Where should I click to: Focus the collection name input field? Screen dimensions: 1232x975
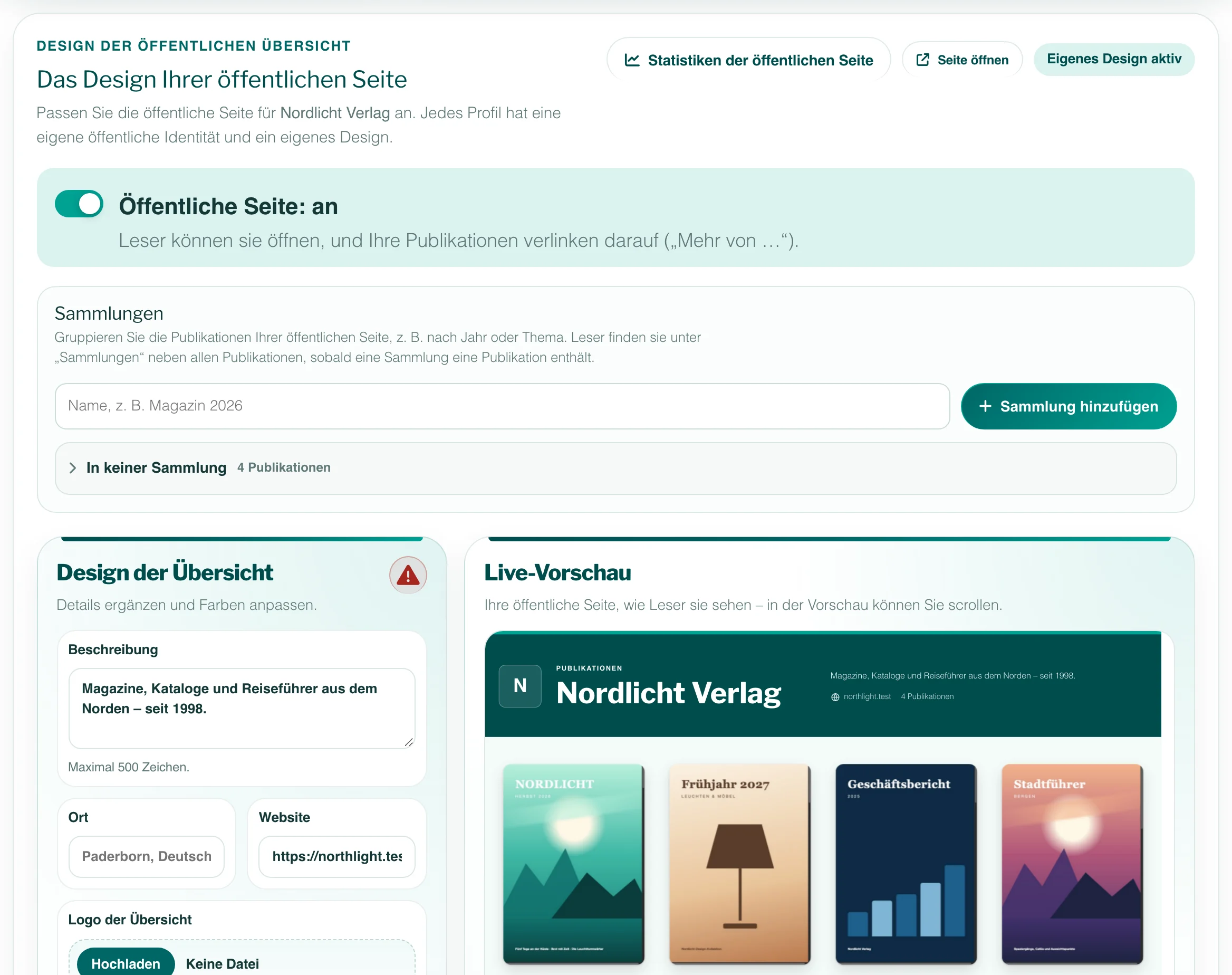(502, 406)
